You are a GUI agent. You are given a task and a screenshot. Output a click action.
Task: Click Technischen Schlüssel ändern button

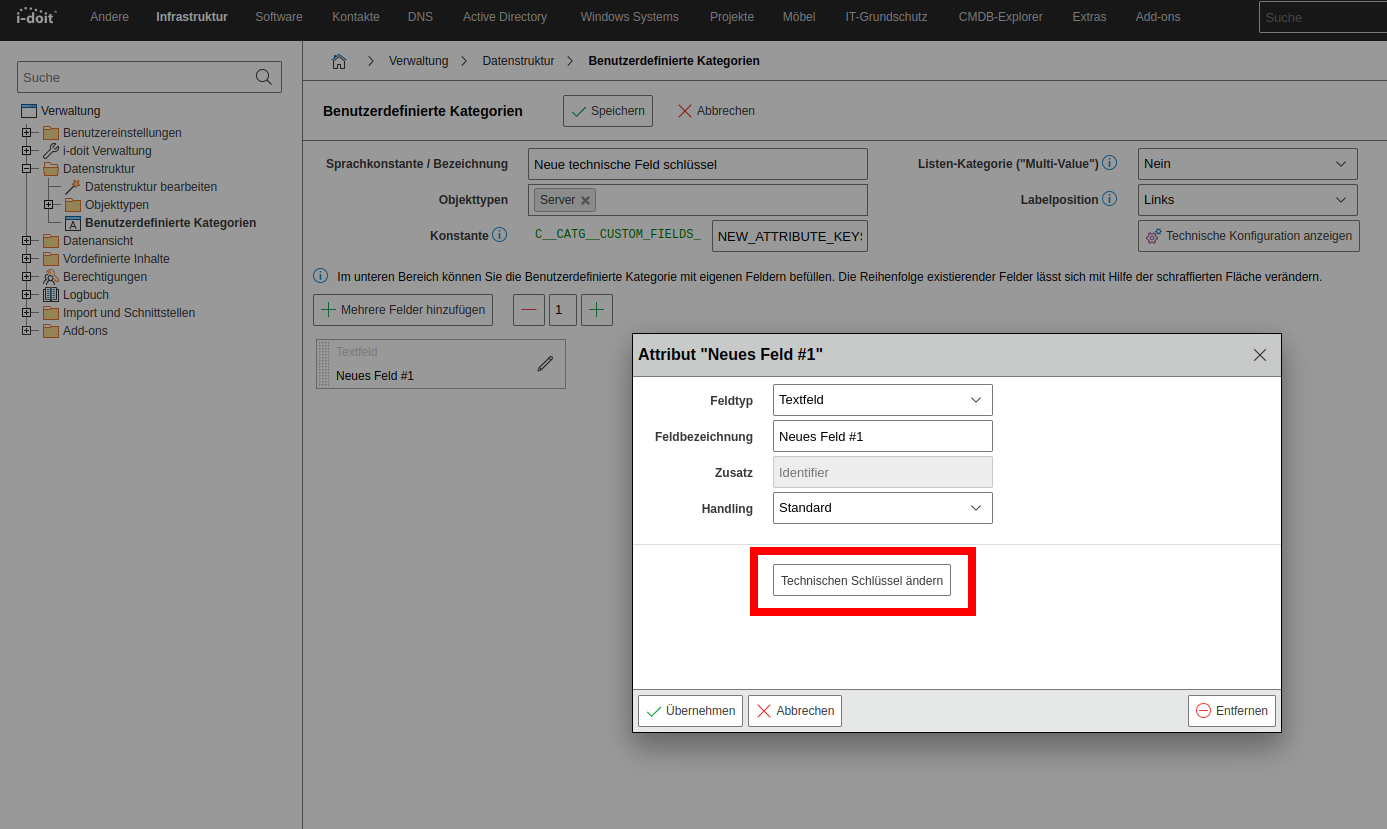(862, 580)
